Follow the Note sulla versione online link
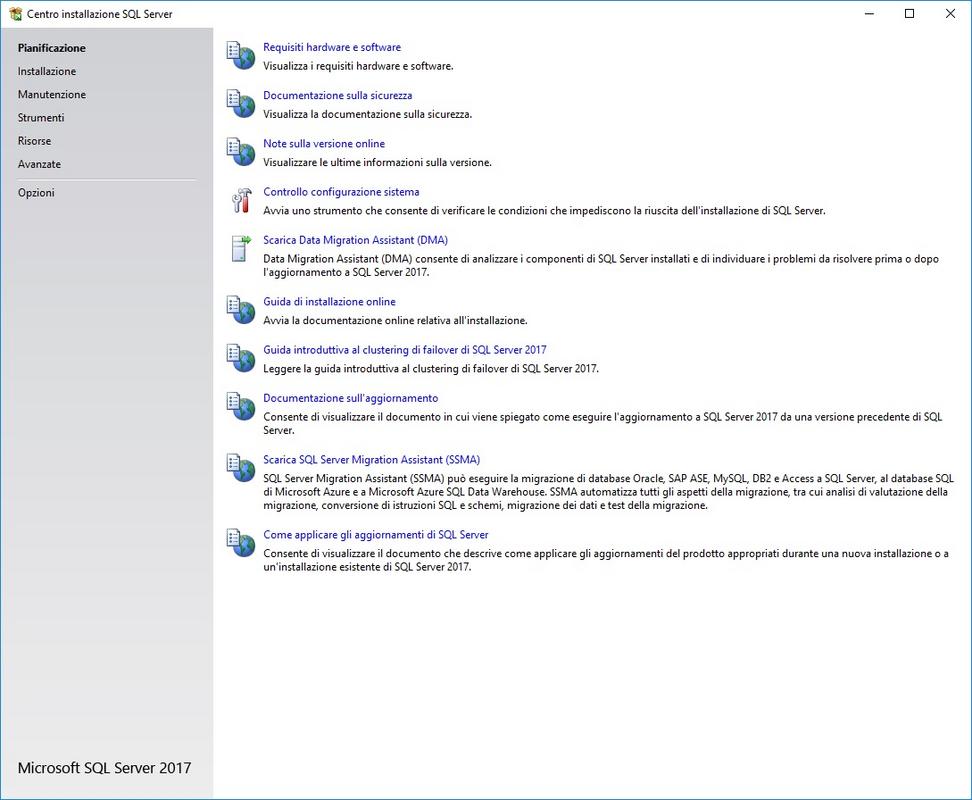The width and height of the screenshot is (972, 800). [x=324, y=144]
